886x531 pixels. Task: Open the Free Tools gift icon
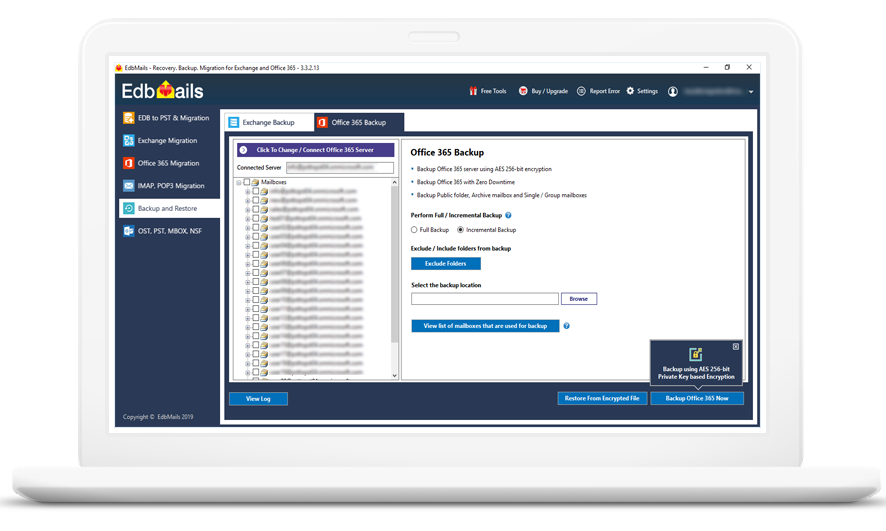[x=473, y=91]
